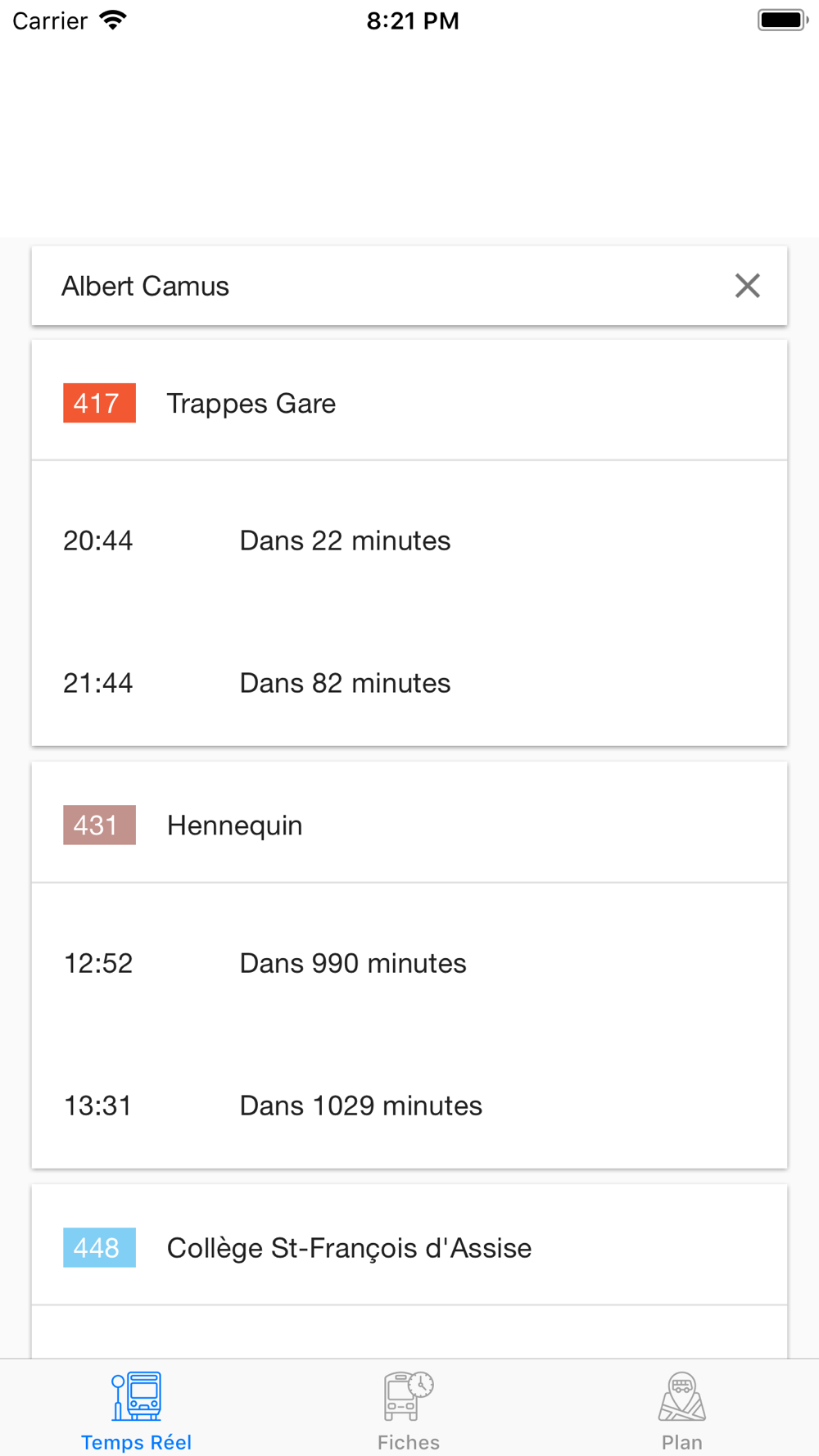Switch to the Plan tab label
This screenshot has height=1456, width=819.
pyautogui.click(x=681, y=1442)
